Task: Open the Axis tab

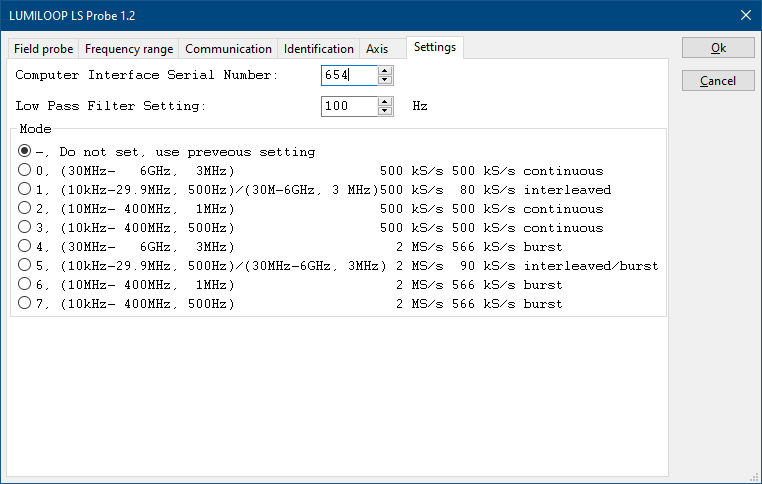Action: pyautogui.click(x=377, y=49)
